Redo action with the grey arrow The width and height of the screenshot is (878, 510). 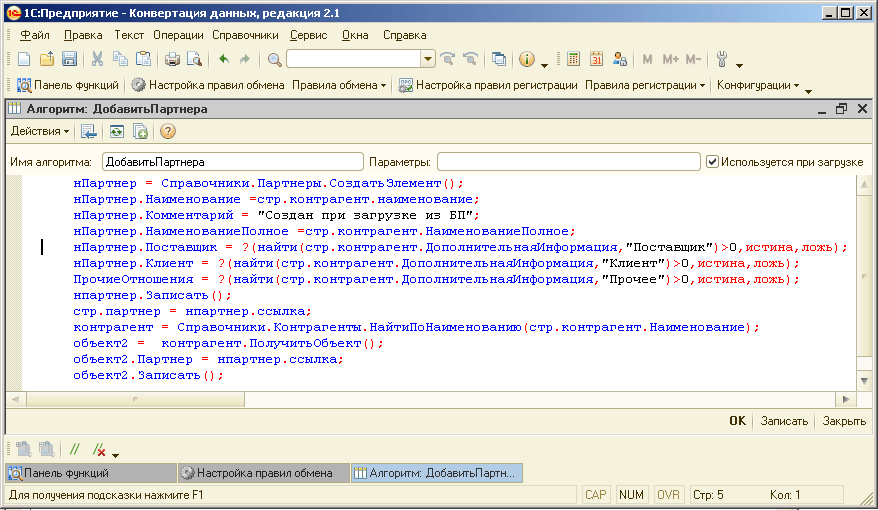click(x=245, y=59)
